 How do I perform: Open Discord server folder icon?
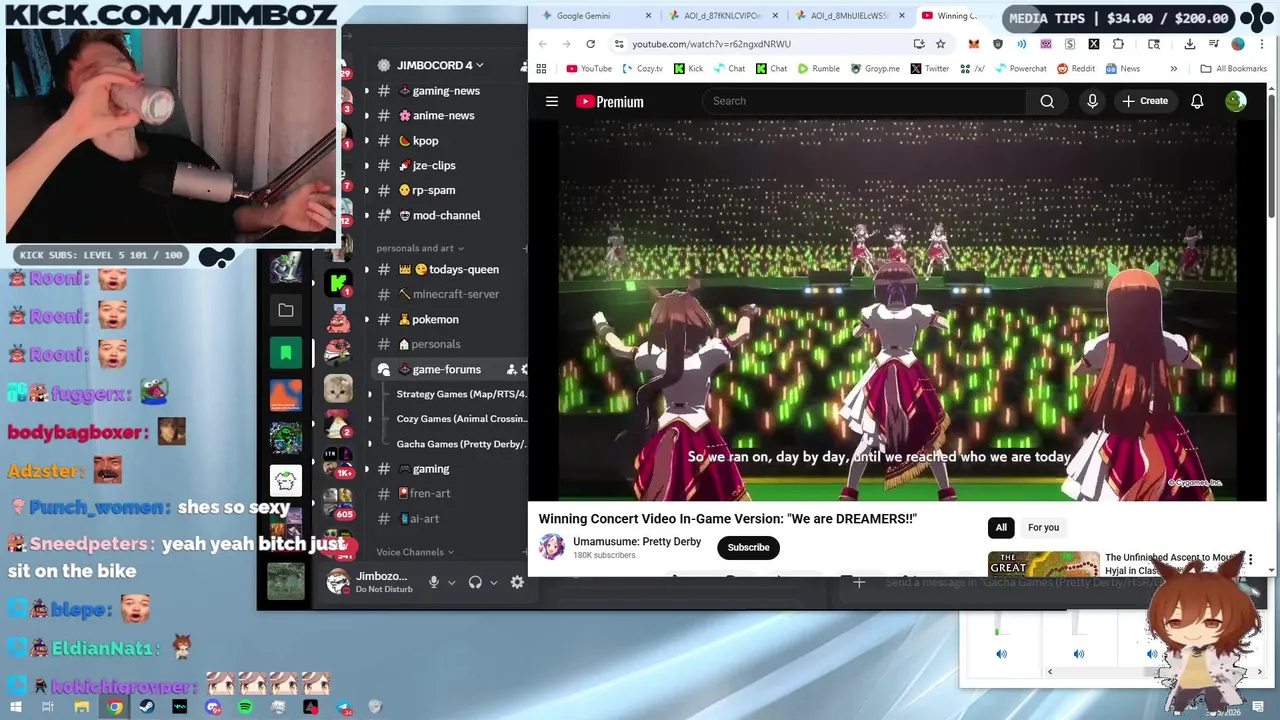286,310
